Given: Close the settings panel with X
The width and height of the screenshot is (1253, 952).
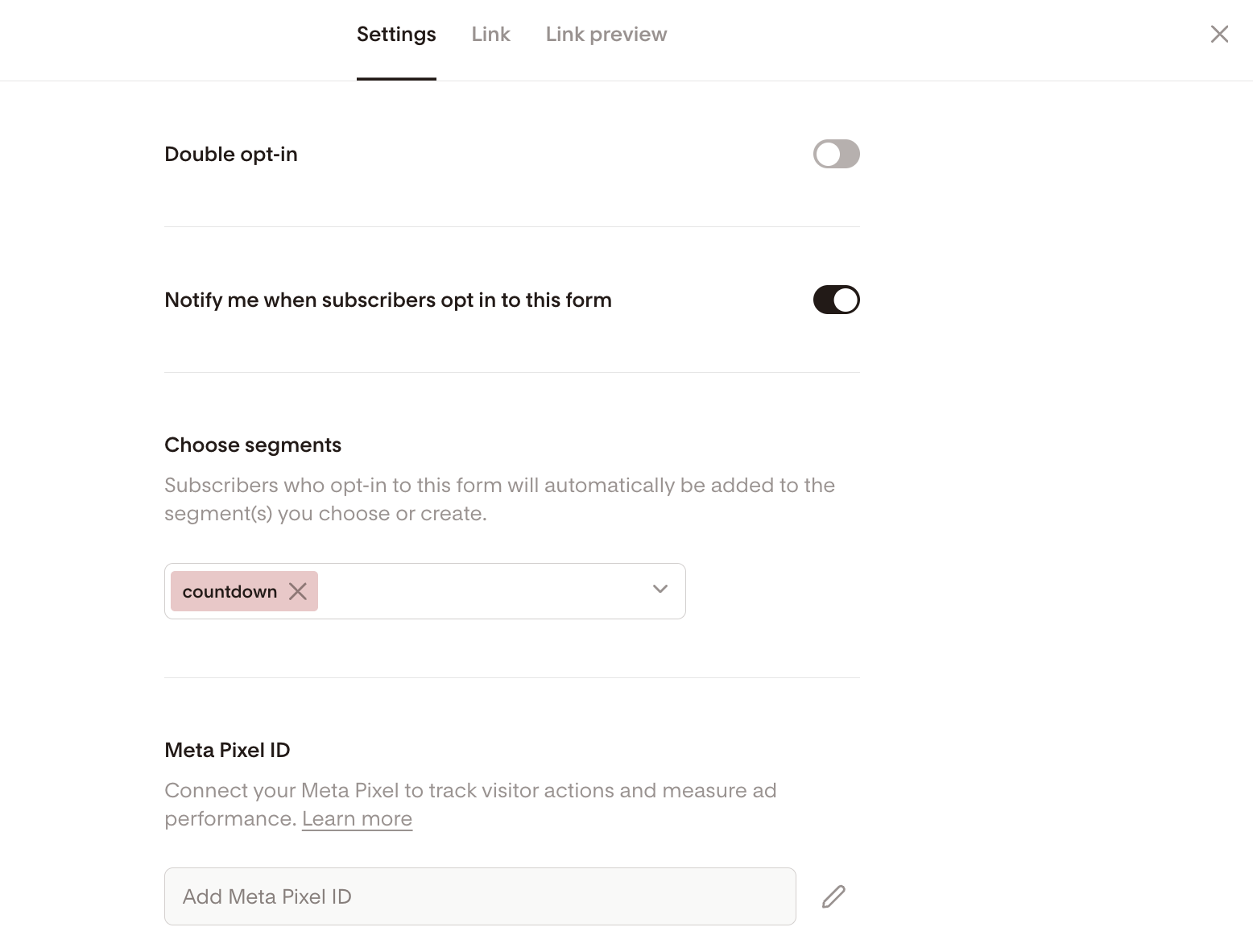Looking at the screenshot, I should tap(1219, 34).
